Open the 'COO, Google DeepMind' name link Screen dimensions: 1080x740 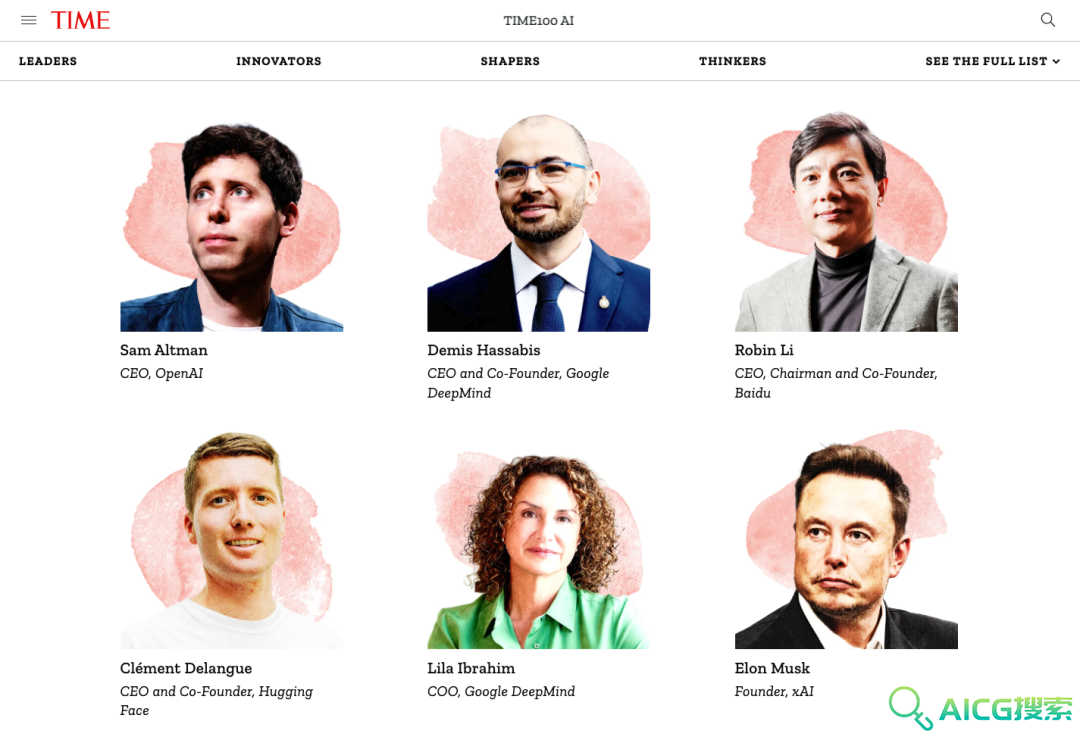coord(471,668)
